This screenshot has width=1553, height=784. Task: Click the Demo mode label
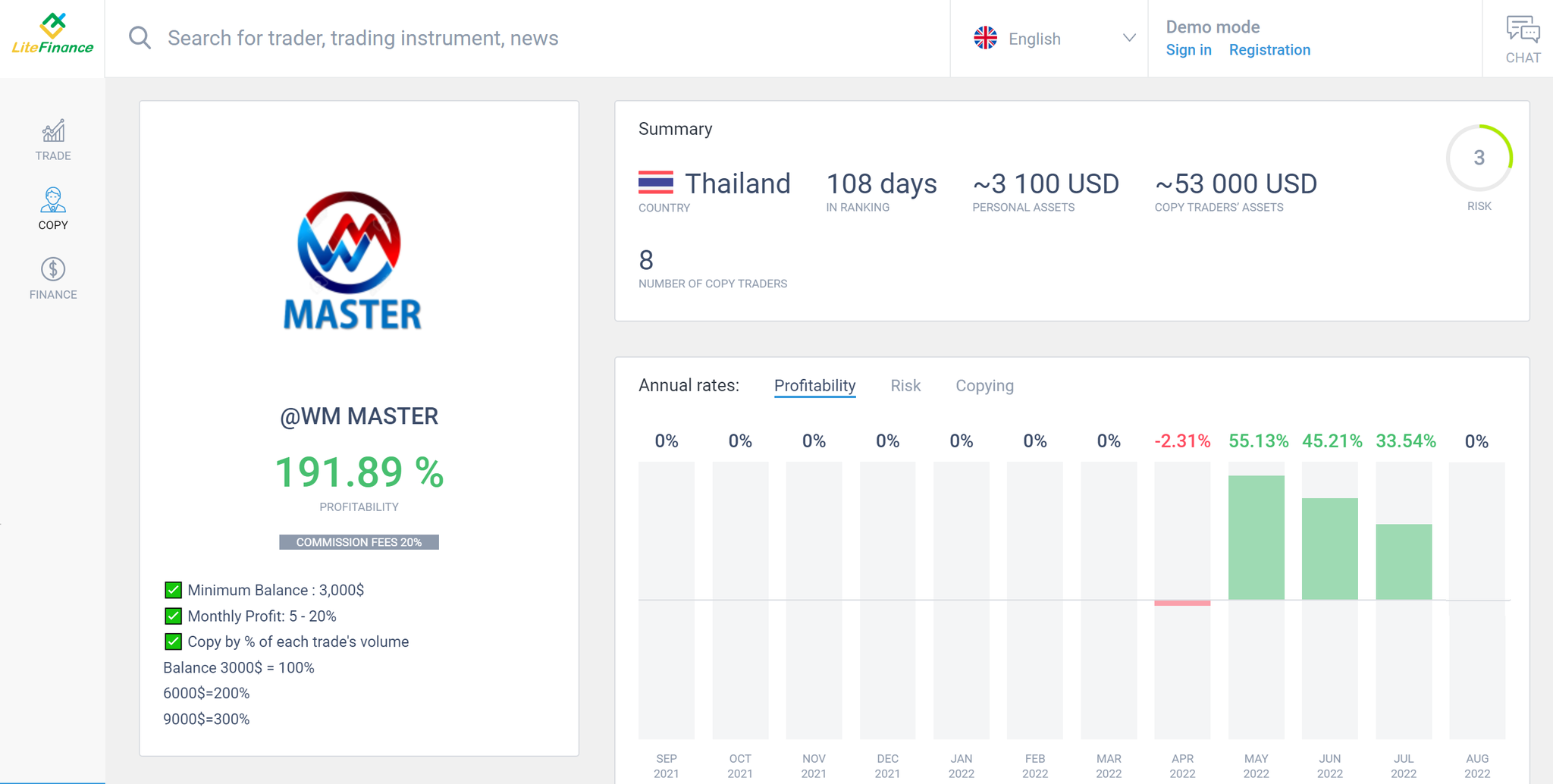[1213, 27]
